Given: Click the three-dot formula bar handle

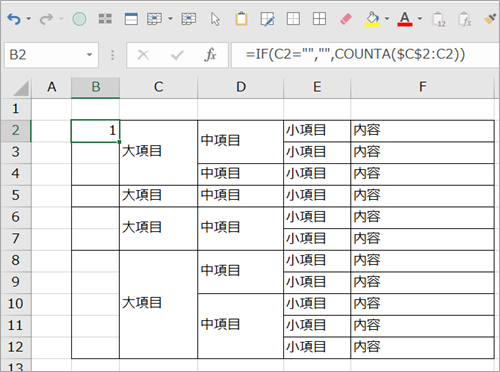Looking at the screenshot, I should click(x=112, y=55).
